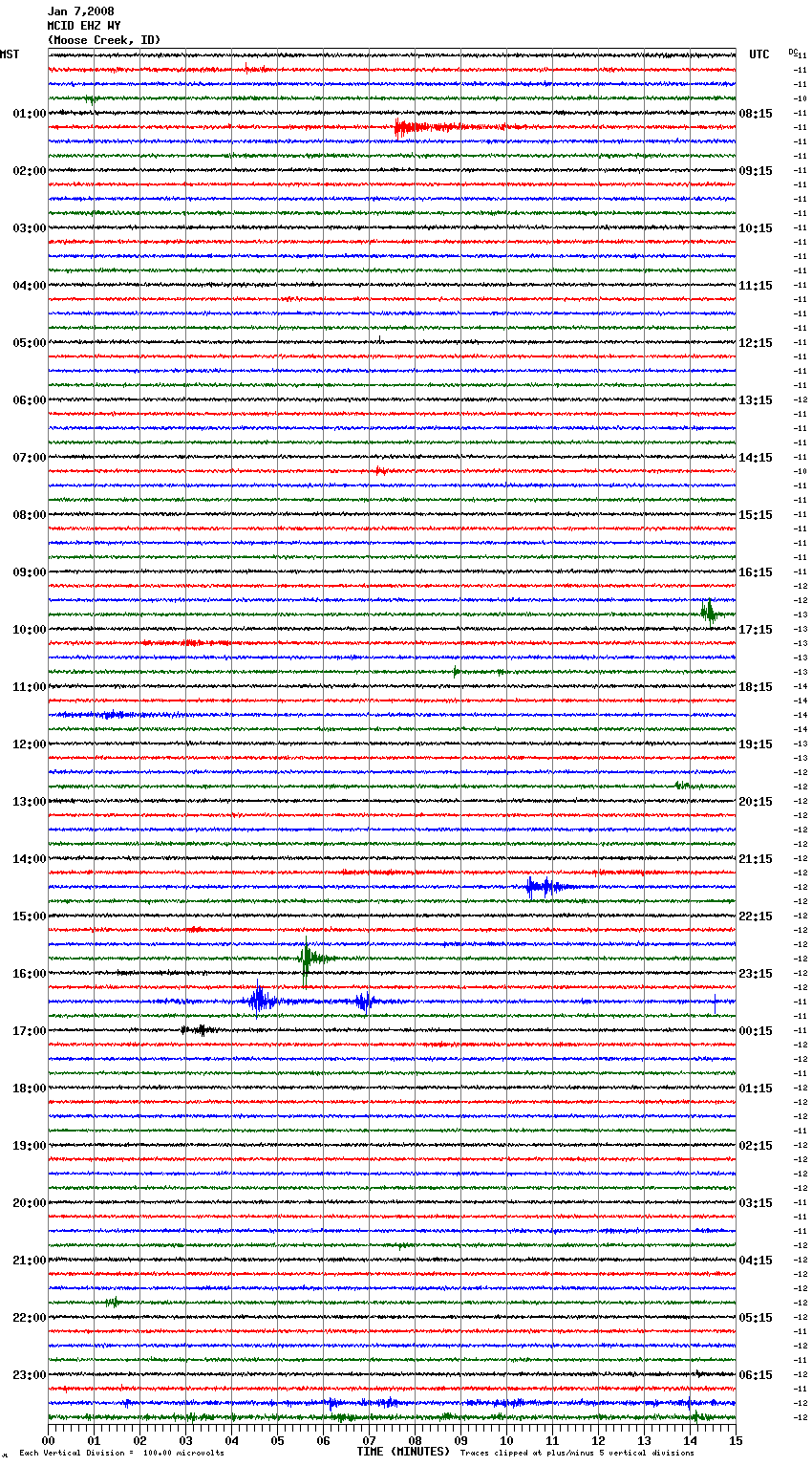Click the '17:15' UTC time label

pos(756,630)
